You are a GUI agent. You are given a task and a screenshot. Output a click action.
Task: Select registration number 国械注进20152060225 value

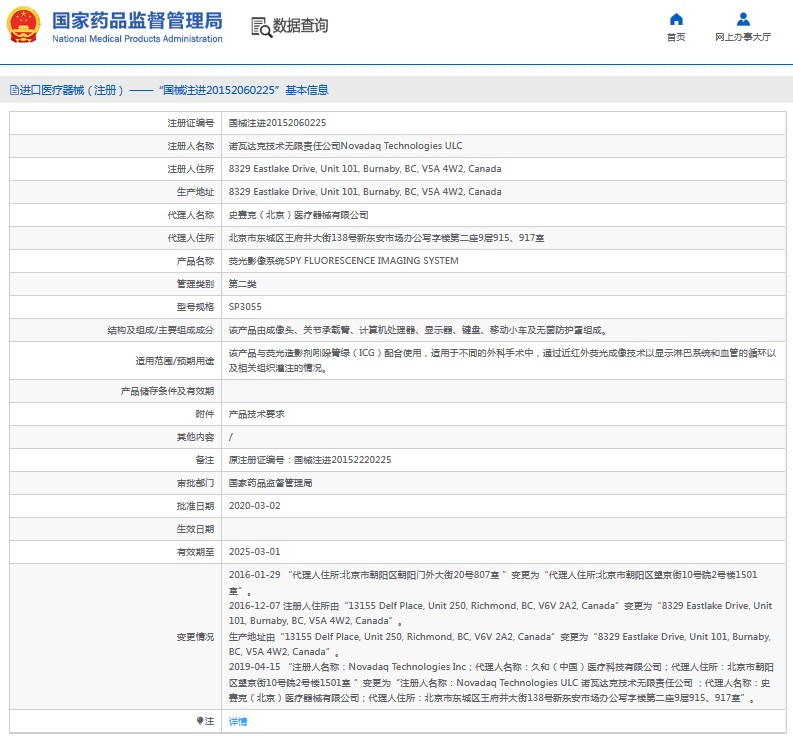(277, 123)
